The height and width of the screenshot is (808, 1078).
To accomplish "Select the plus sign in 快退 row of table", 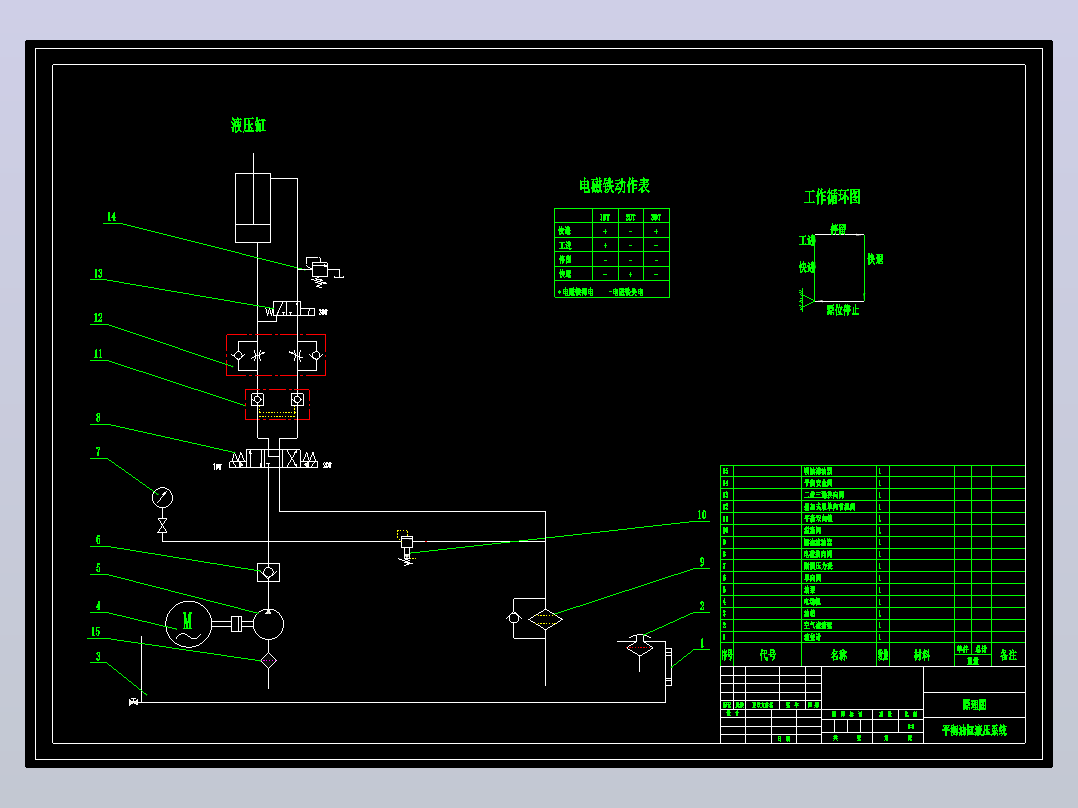I will click(x=630, y=274).
